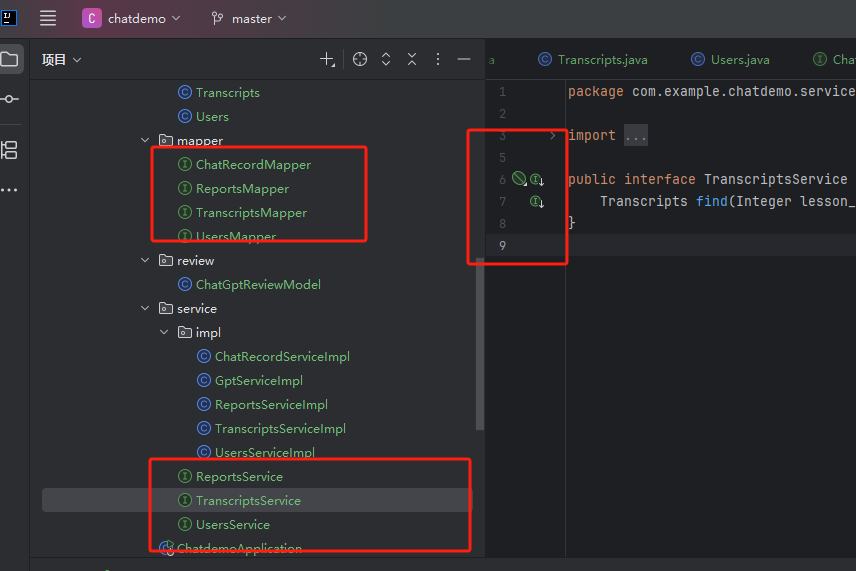This screenshot has width=856, height=571.
Task: Open UsersMapper interface
Action: [236, 236]
